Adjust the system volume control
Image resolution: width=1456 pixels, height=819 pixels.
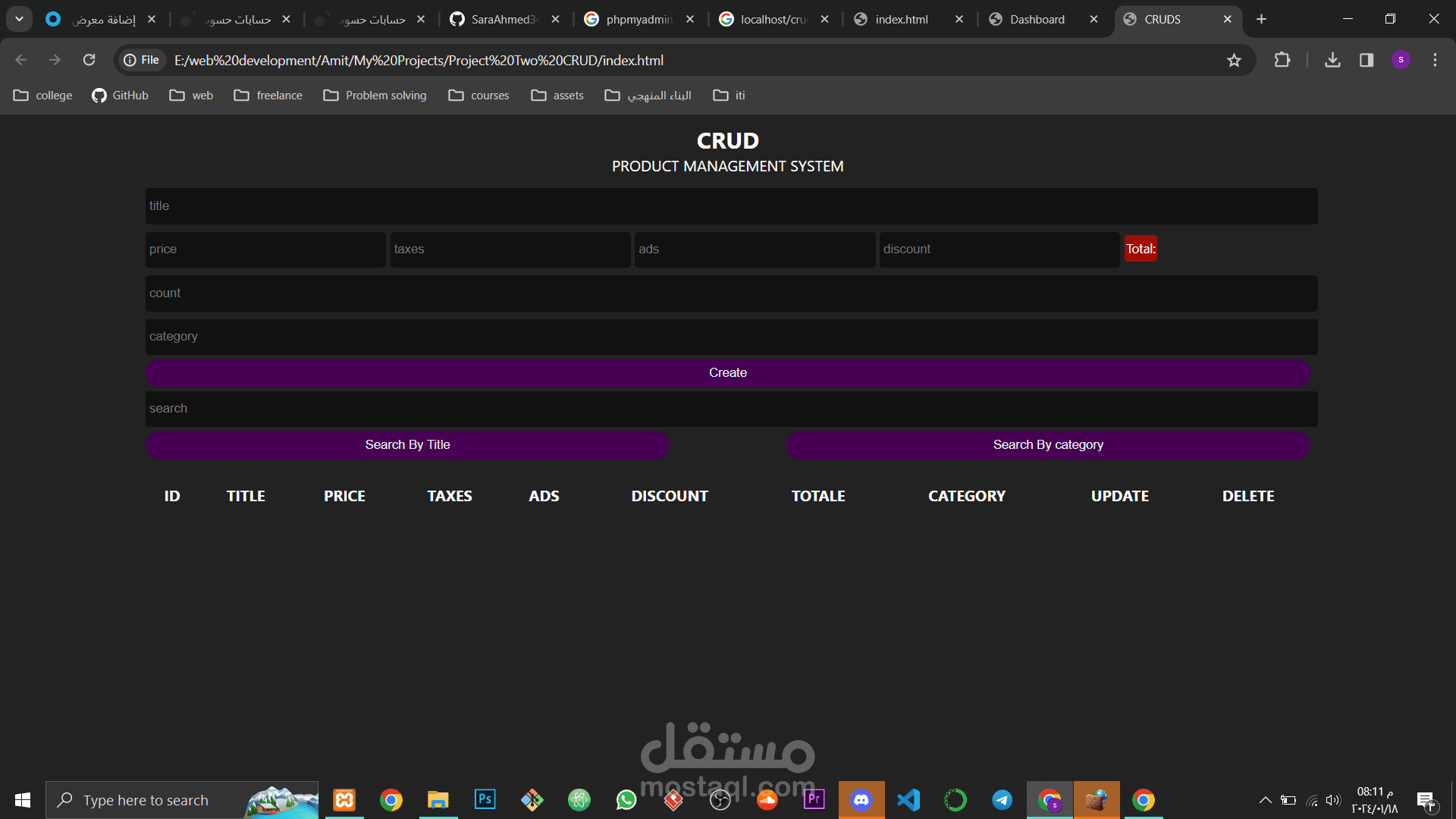pos(1334,799)
